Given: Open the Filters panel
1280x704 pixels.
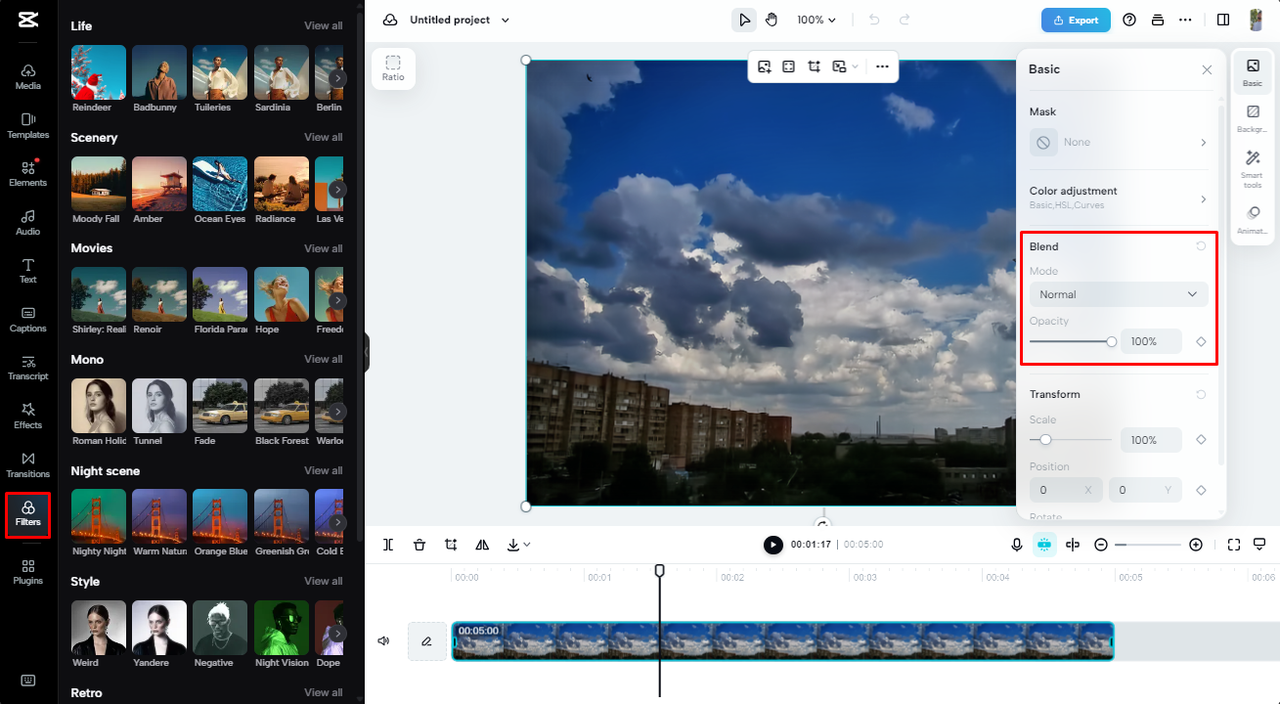Looking at the screenshot, I should [28, 514].
